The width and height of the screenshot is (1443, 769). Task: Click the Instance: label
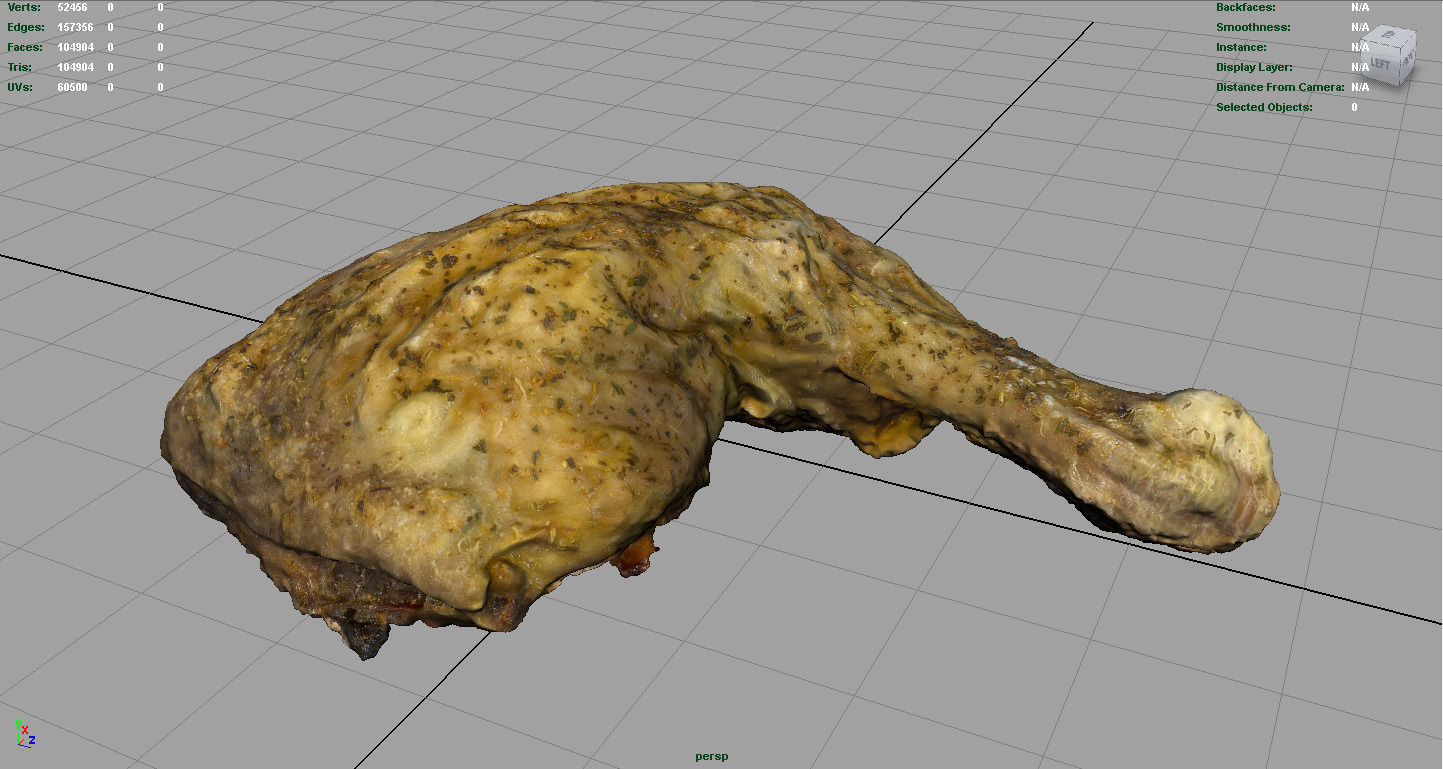tap(1241, 47)
